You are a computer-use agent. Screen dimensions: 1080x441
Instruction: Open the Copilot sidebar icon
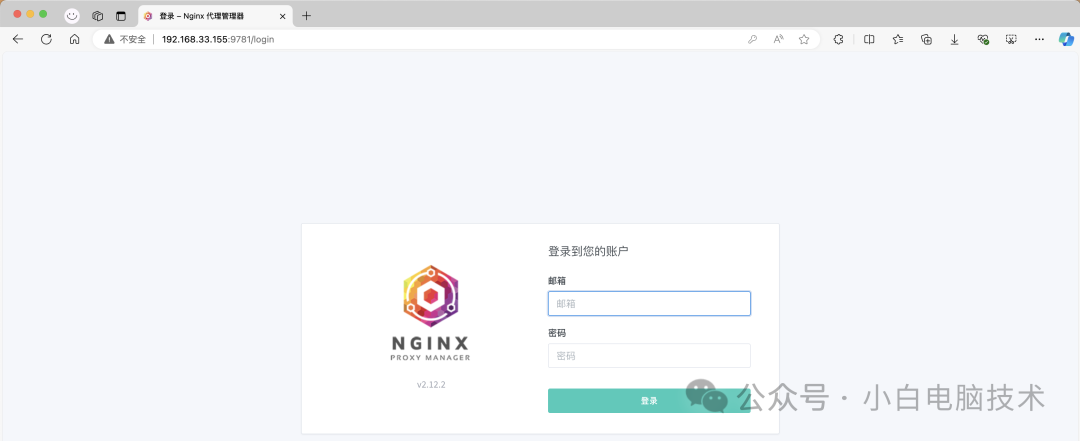tap(1066, 39)
